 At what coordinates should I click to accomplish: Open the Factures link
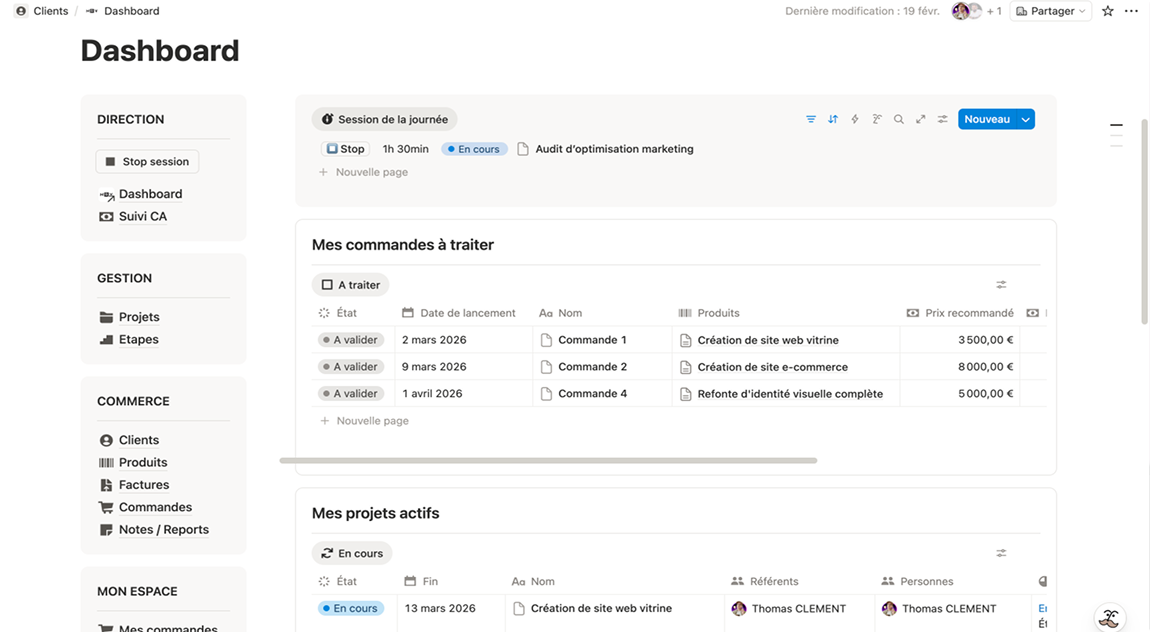point(133,485)
